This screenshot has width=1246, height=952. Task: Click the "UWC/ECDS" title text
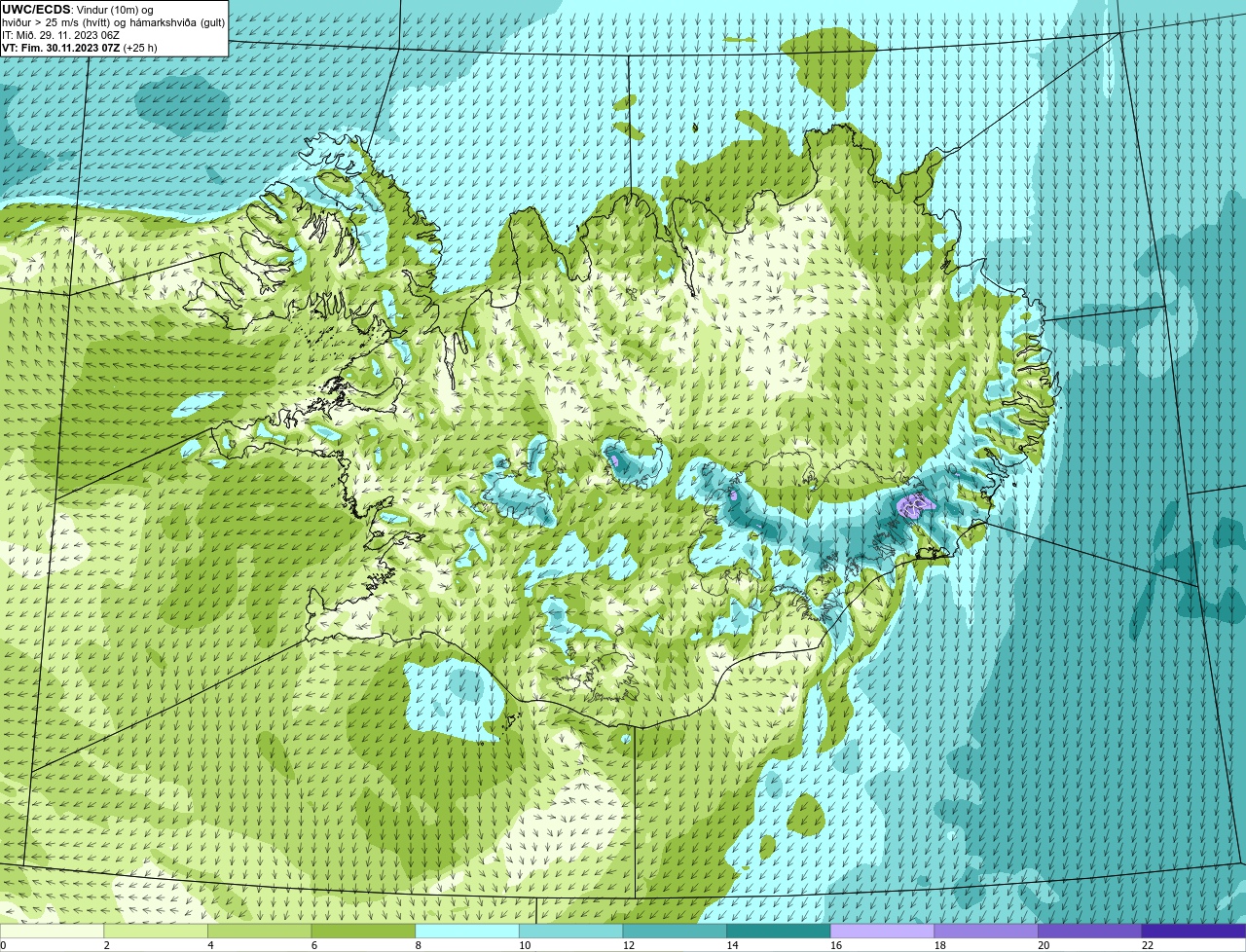tap(36, 10)
